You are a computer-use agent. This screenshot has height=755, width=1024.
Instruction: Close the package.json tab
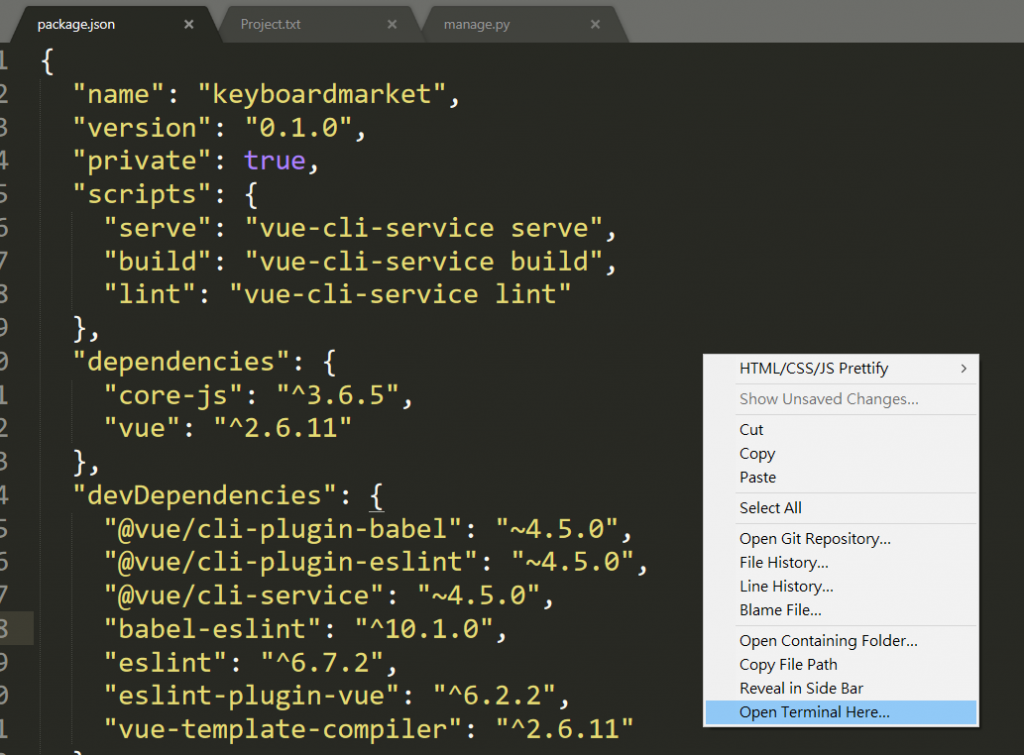(189, 24)
